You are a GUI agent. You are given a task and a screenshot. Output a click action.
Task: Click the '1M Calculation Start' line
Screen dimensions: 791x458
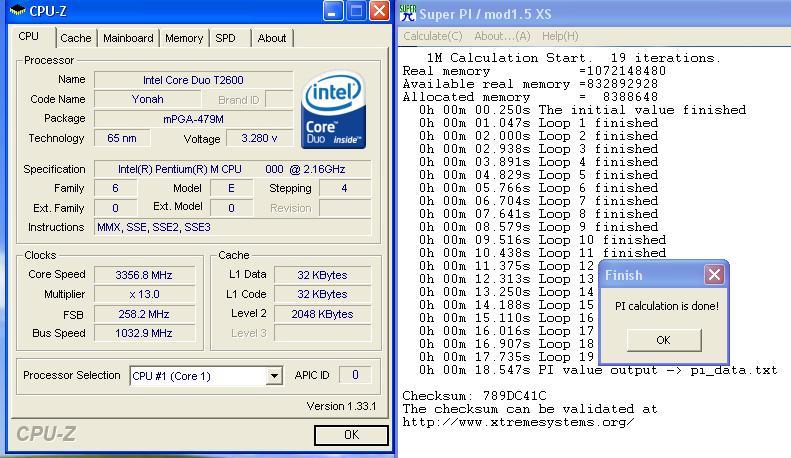[574, 58]
